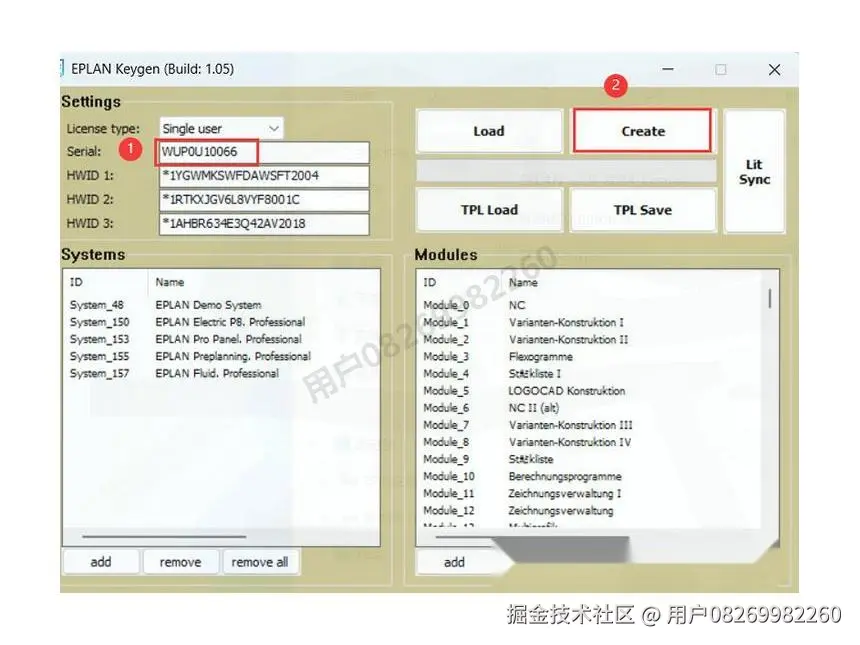Click the Modules list Name column header
Image resolution: width=860 pixels, height=645 pixels.
click(633, 282)
